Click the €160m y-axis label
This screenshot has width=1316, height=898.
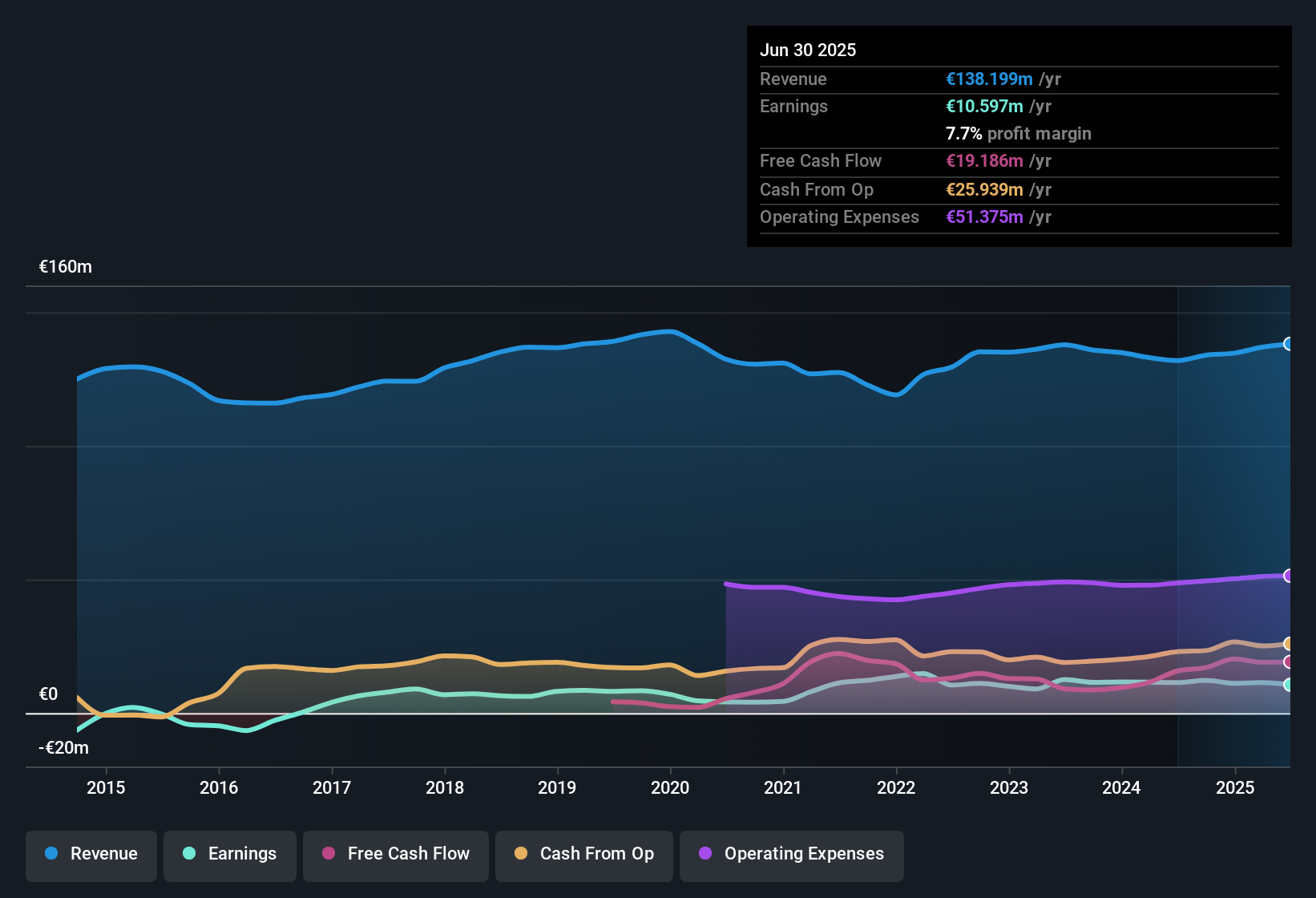pos(66,267)
